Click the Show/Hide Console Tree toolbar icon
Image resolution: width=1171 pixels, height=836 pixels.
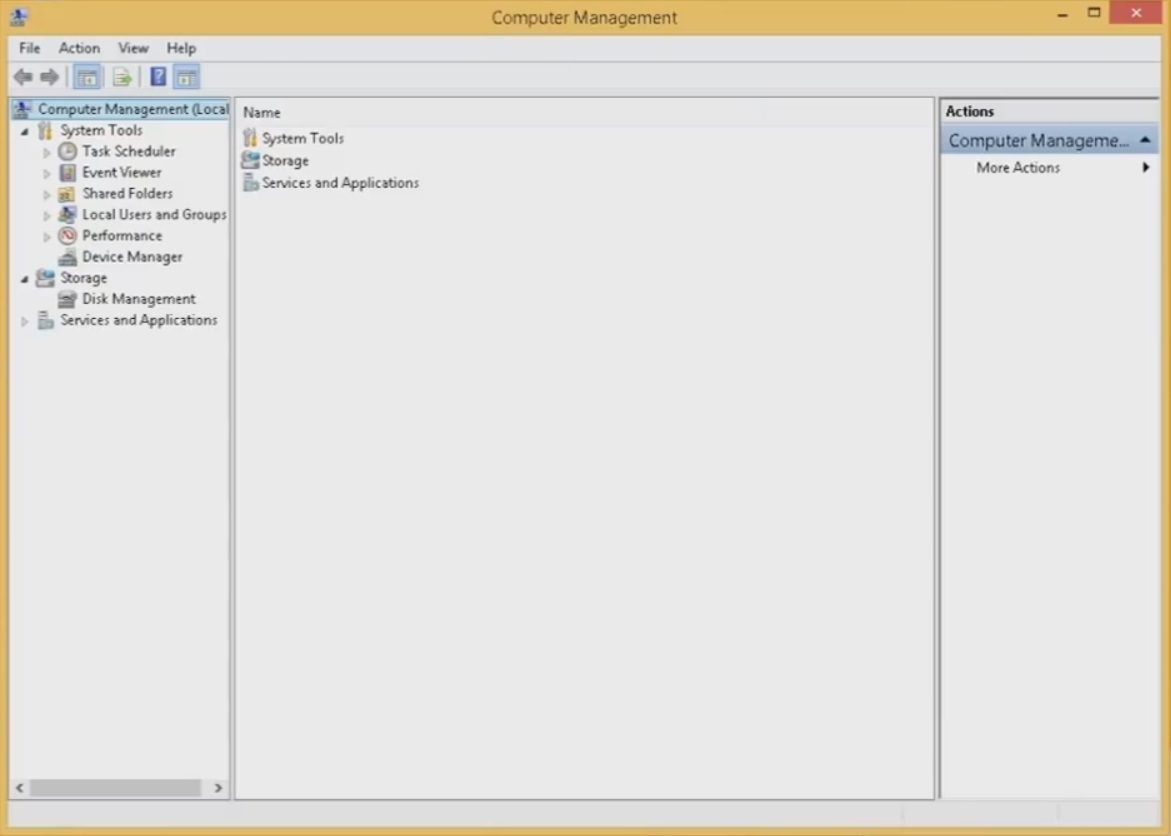pos(88,77)
